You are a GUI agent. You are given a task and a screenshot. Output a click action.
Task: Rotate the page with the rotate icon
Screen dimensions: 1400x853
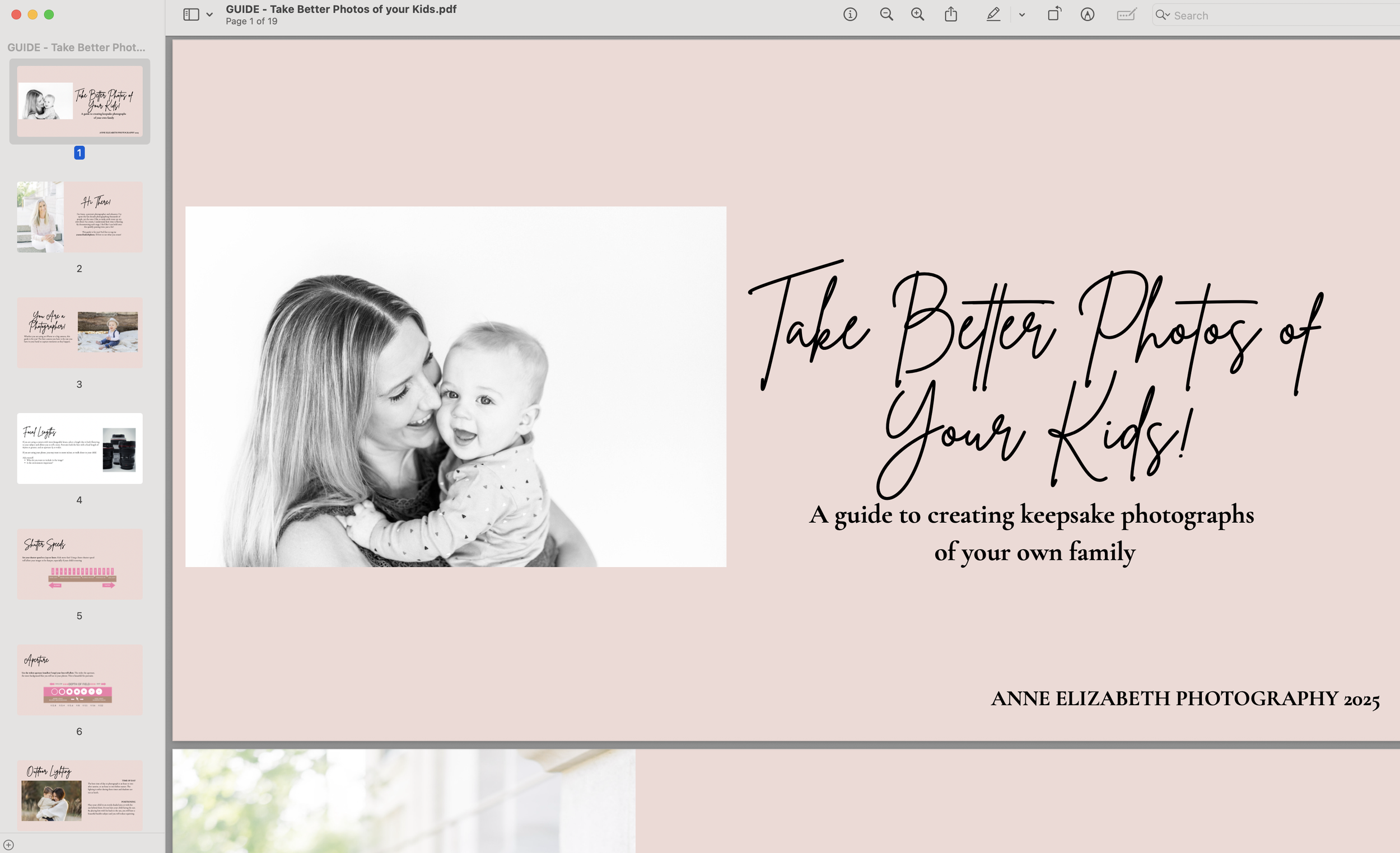pos(1054,14)
